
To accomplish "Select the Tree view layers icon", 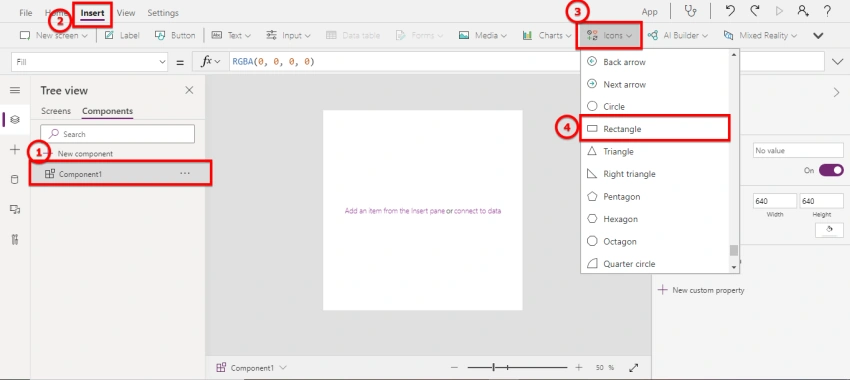I will point(15,119).
